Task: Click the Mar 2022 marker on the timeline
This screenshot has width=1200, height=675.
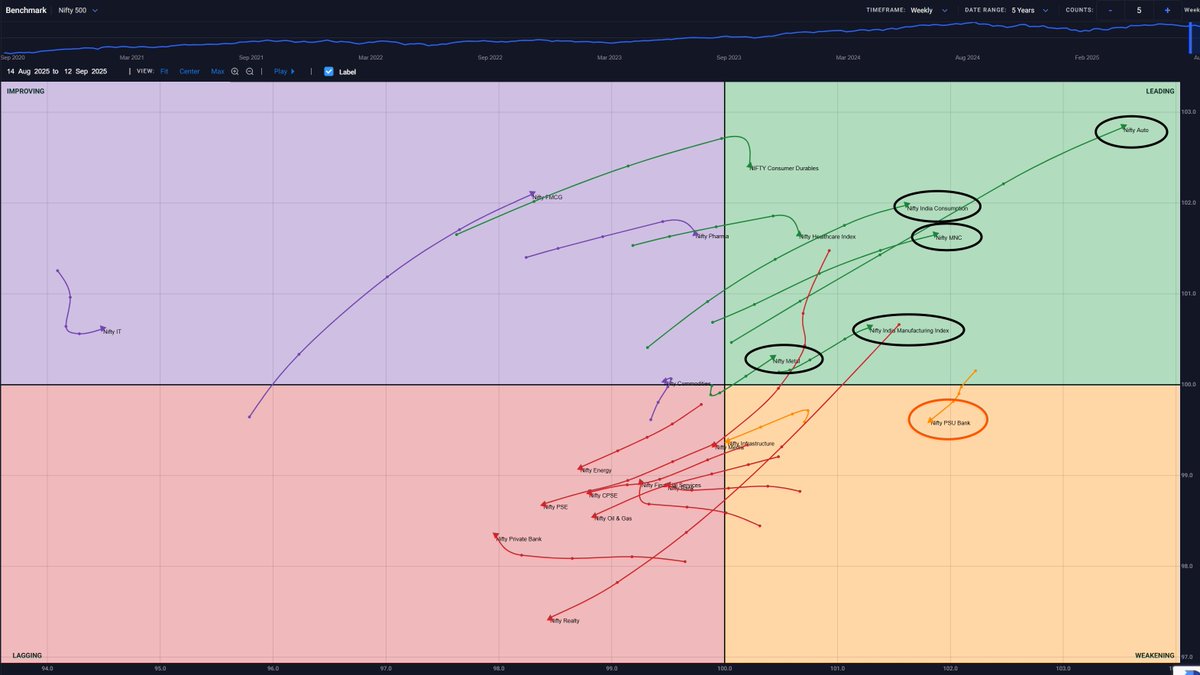Action: point(372,57)
